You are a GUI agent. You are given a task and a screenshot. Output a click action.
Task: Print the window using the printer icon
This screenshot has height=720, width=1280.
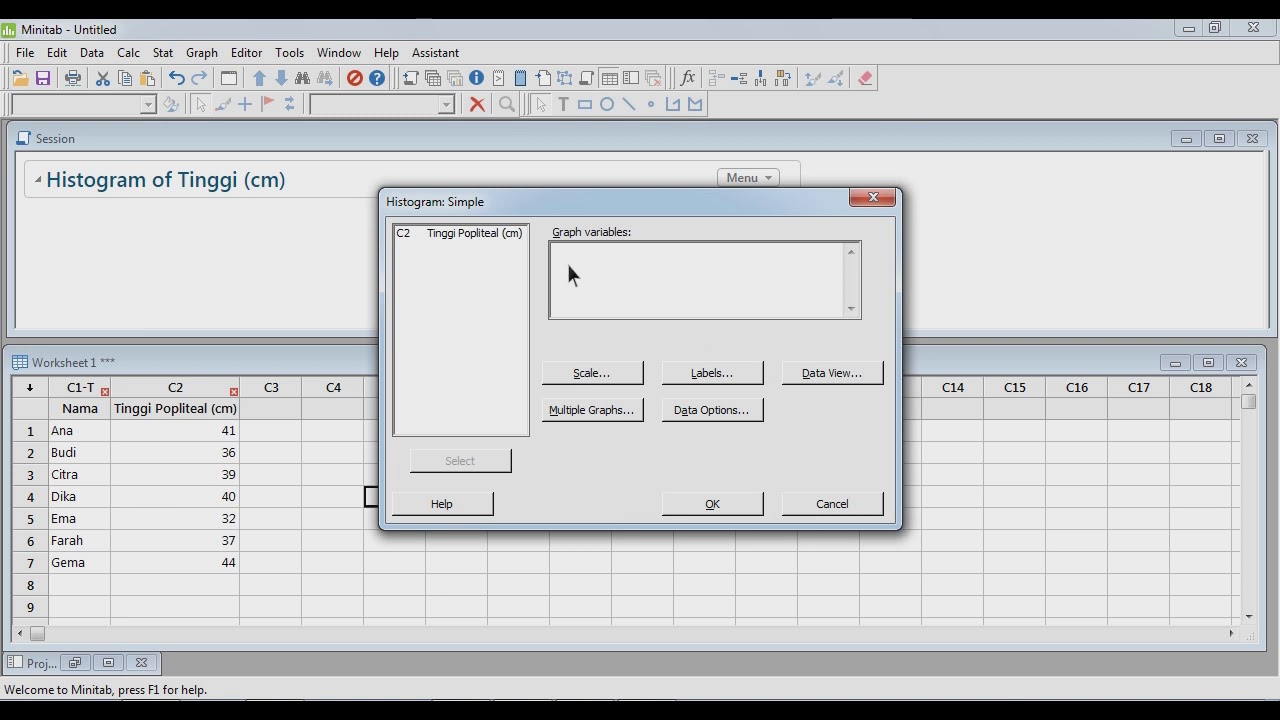pyautogui.click(x=73, y=78)
